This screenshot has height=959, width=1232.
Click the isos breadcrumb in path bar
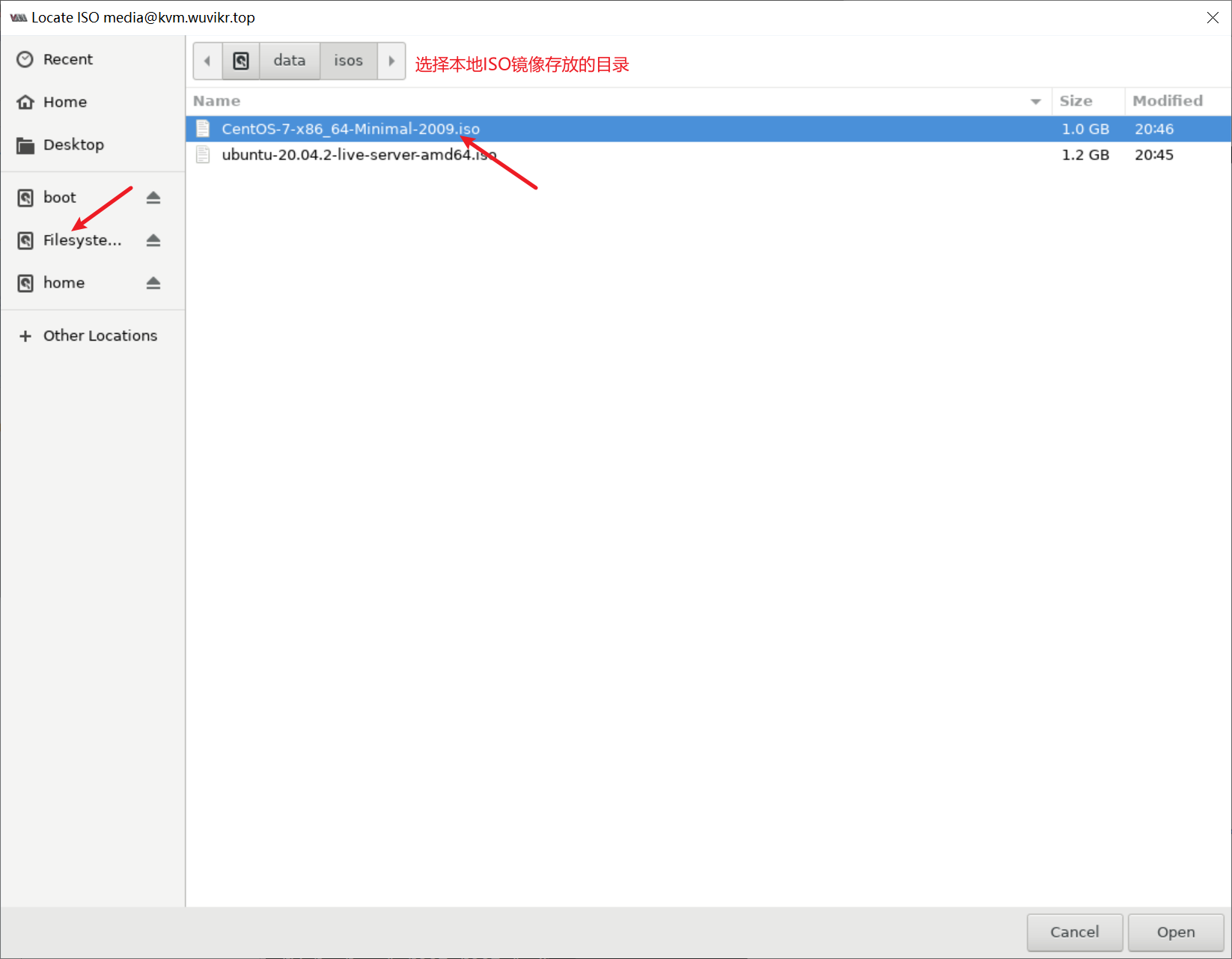(x=348, y=61)
